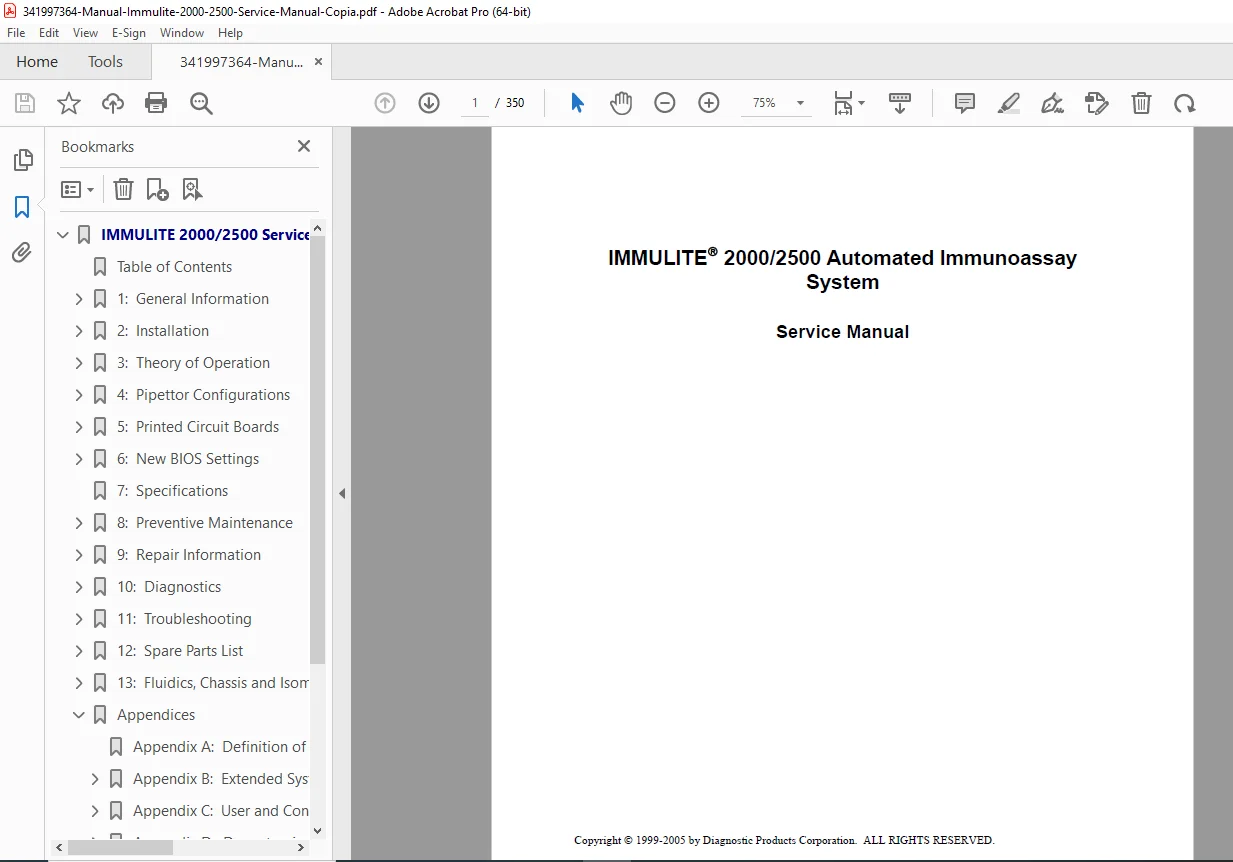Viewport: 1233px width, 862px height.
Task: Expand 2: Installation bookmark
Action: click(x=79, y=331)
